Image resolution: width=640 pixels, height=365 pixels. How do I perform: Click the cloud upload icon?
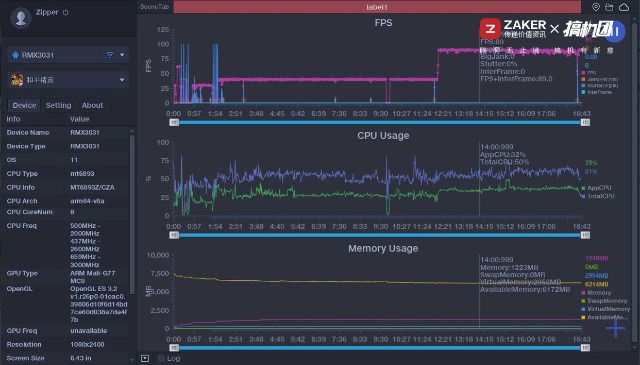pyautogui.click(x=624, y=7)
